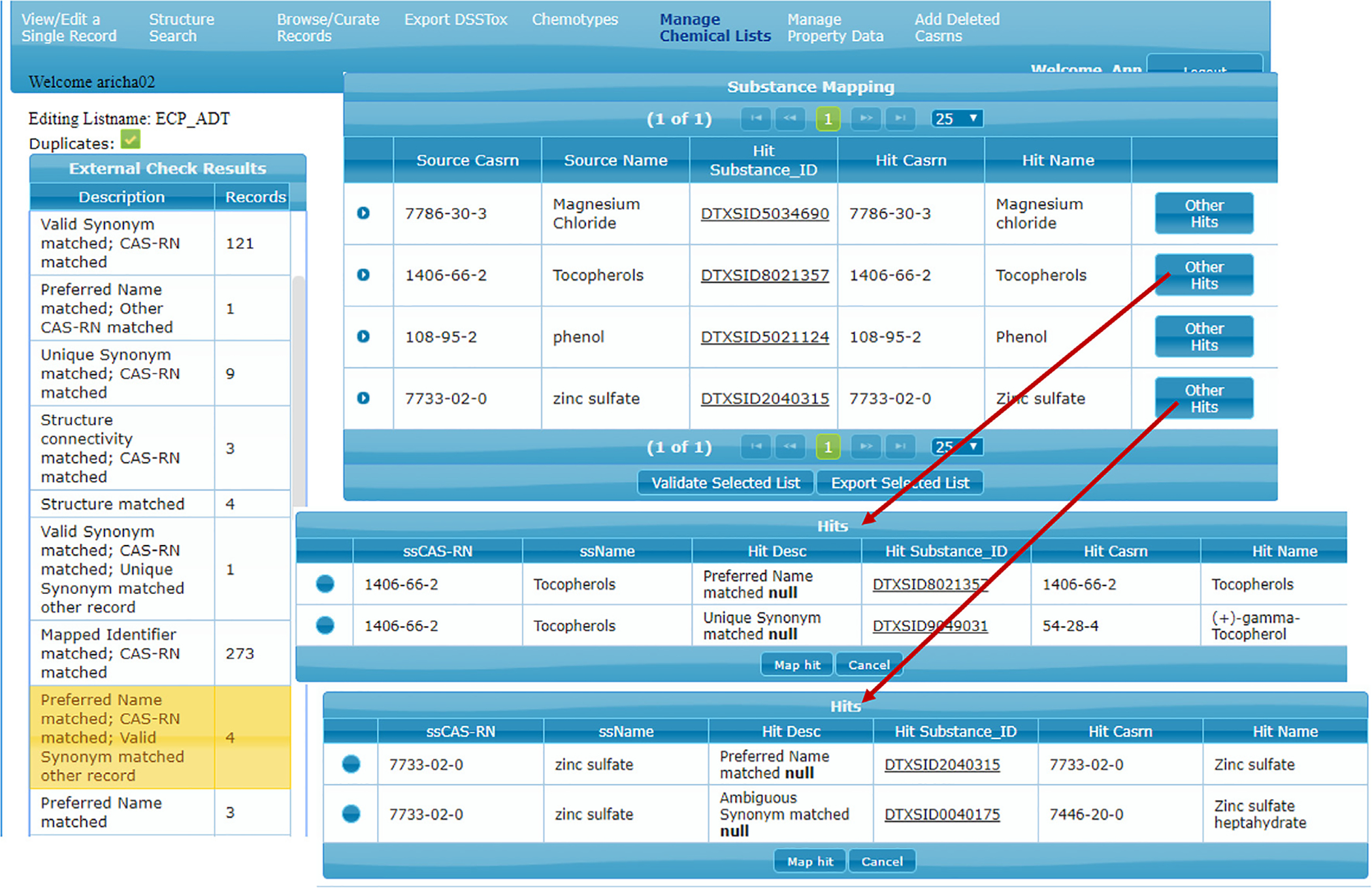Expand the Magnesium Chloride row arrow icon

pyautogui.click(x=363, y=213)
